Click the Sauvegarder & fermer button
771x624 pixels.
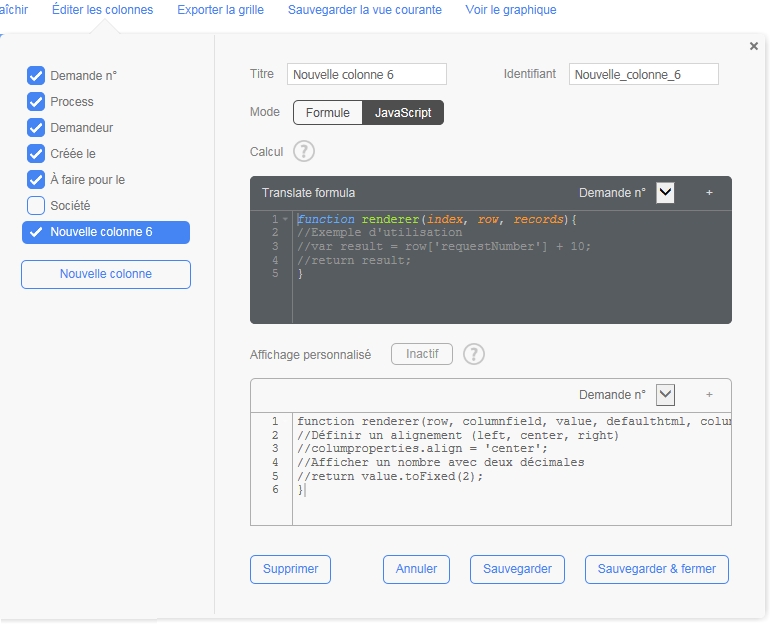tap(656, 569)
